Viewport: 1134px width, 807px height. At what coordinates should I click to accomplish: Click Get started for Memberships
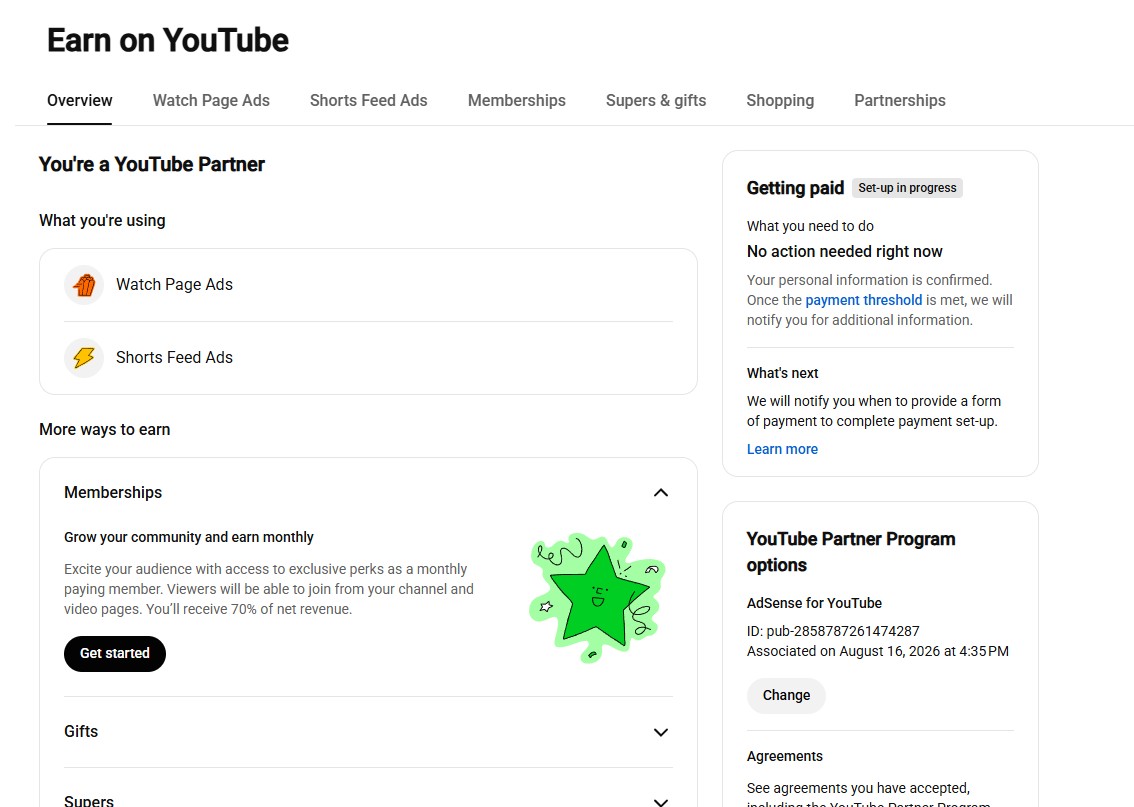point(115,654)
